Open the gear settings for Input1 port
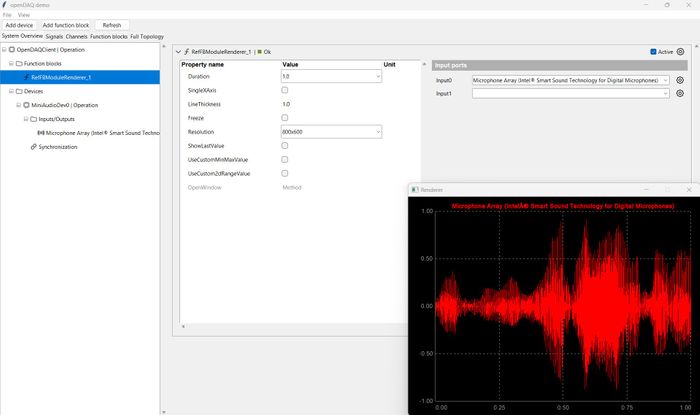 [680, 94]
